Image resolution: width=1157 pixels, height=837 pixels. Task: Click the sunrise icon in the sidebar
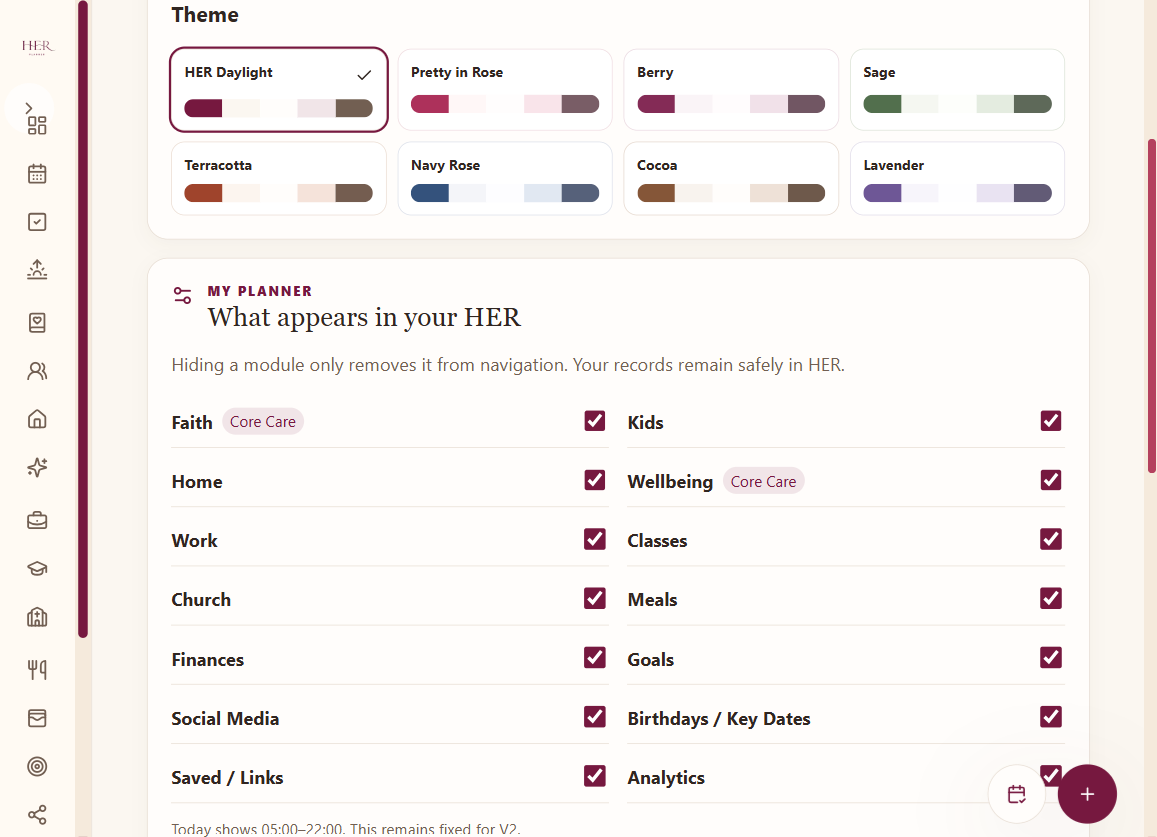[x=37, y=270]
